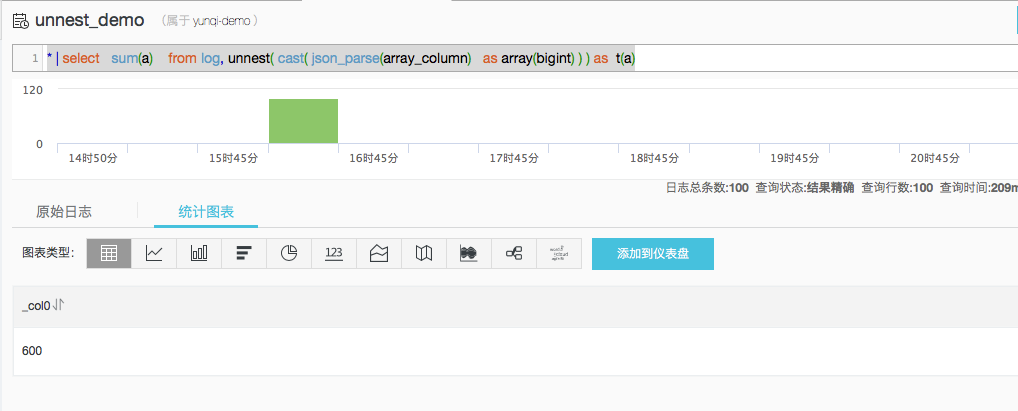Click the 15时45分 time axis label
This screenshot has width=1018, height=411.
(233, 158)
